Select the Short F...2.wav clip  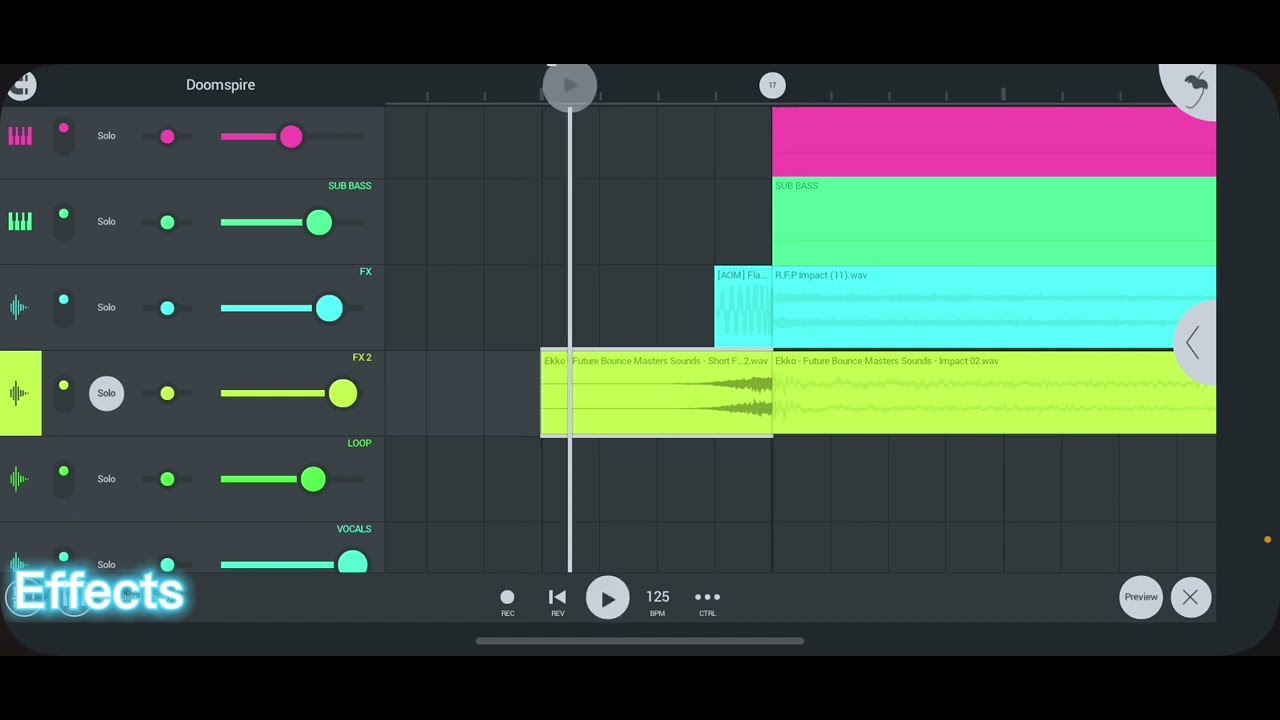(656, 393)
